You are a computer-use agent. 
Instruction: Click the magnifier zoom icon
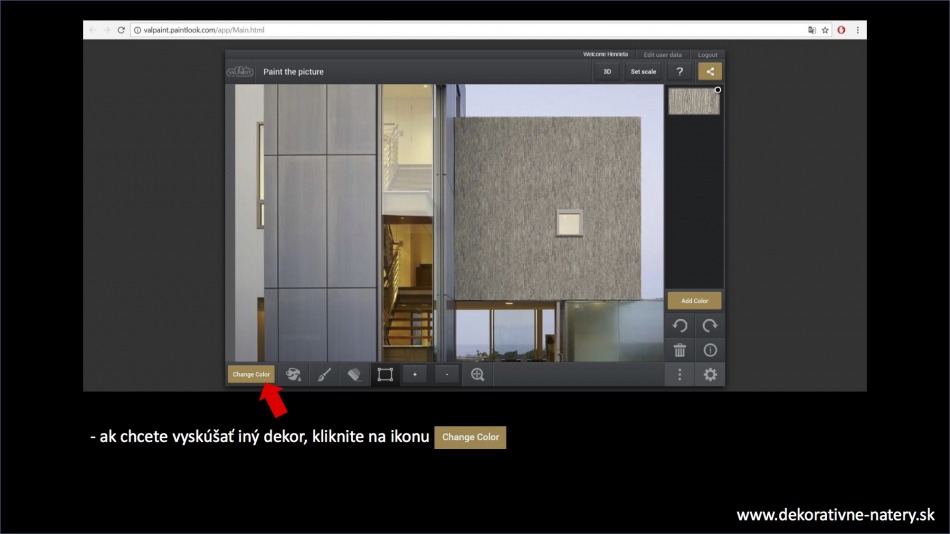[x=478, y=374]
